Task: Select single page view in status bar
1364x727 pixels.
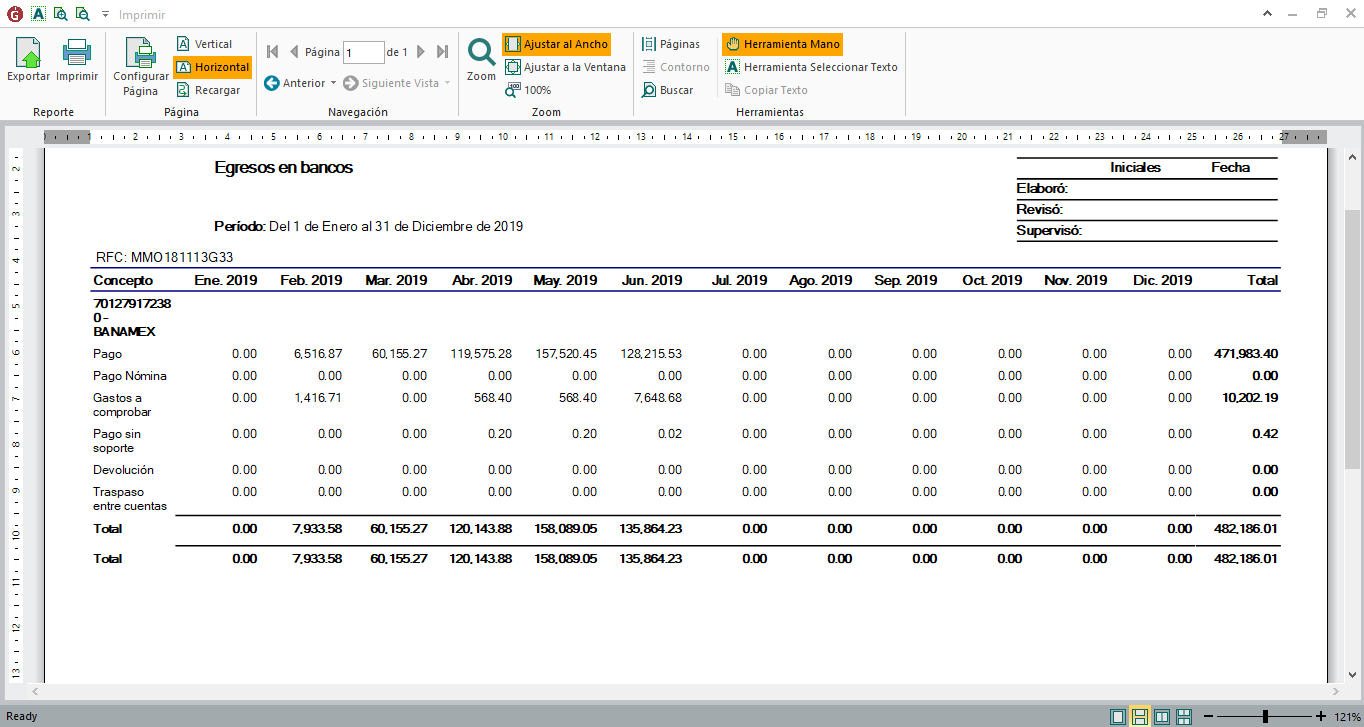Action: coord(1117,716)
